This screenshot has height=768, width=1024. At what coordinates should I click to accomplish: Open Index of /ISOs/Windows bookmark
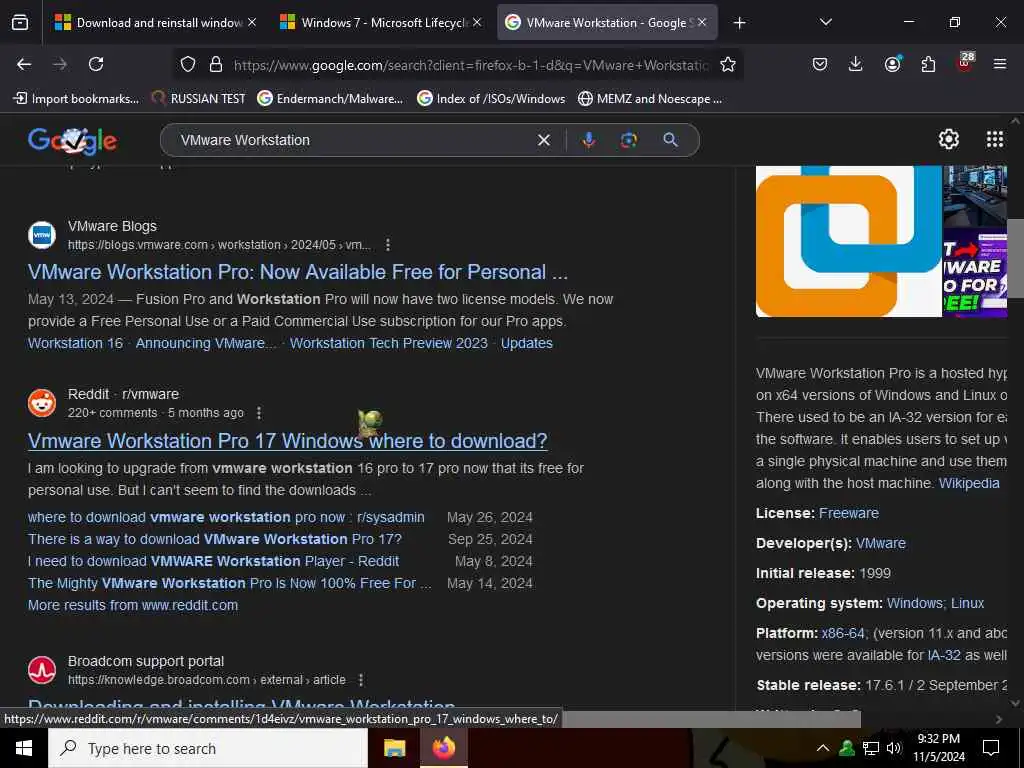tap(490, 99)
